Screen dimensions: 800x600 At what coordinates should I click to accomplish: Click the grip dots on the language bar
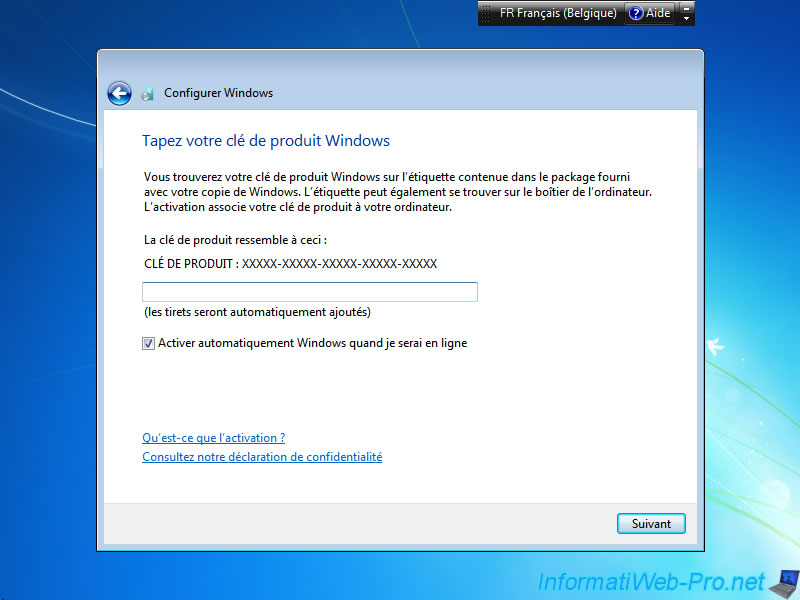pos(483,13)
